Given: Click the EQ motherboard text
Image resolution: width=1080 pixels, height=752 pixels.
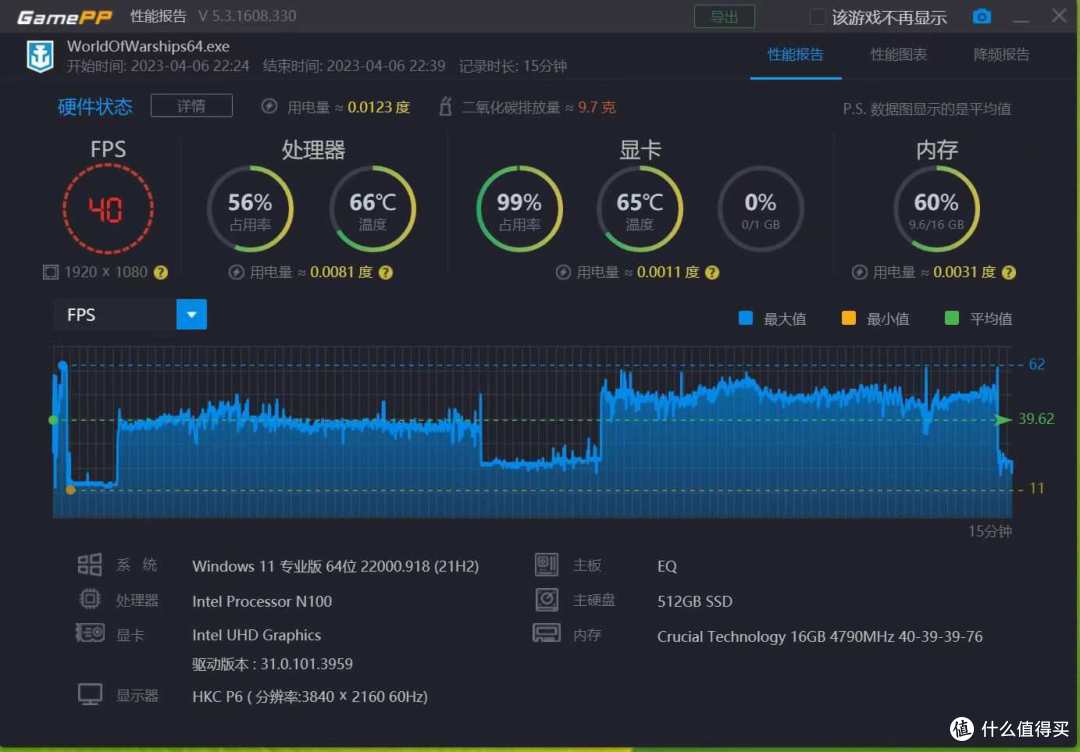Looking at the screenshot, I should 667,566.
